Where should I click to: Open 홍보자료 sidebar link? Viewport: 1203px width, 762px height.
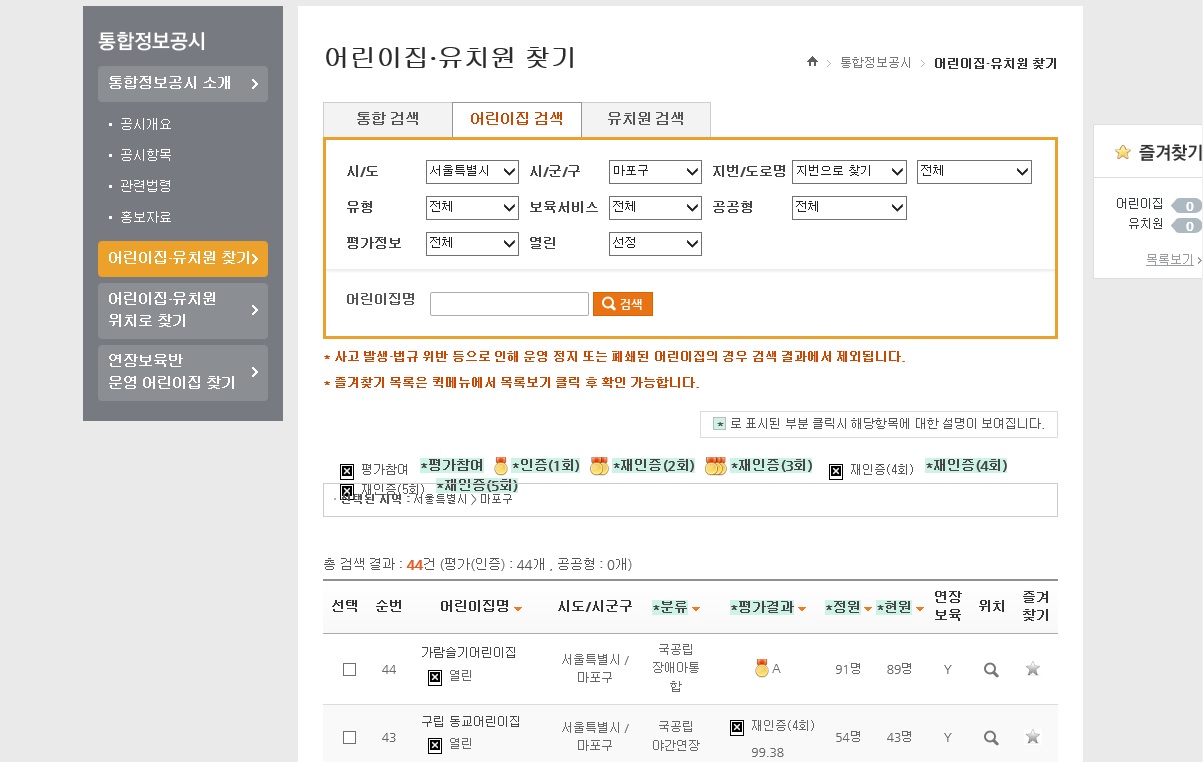pos(146,217)
